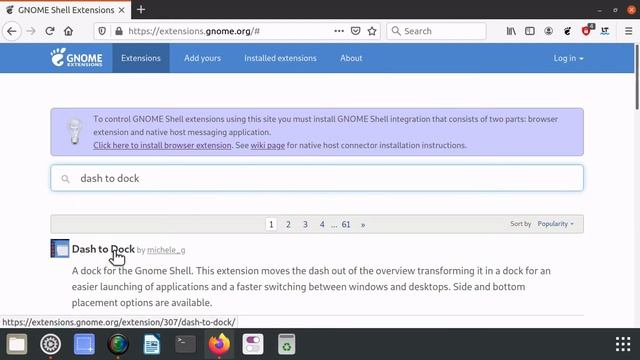Open the Extensions nav tab
The height and width of the screenshot is (360, 640).
pos(141,58)
